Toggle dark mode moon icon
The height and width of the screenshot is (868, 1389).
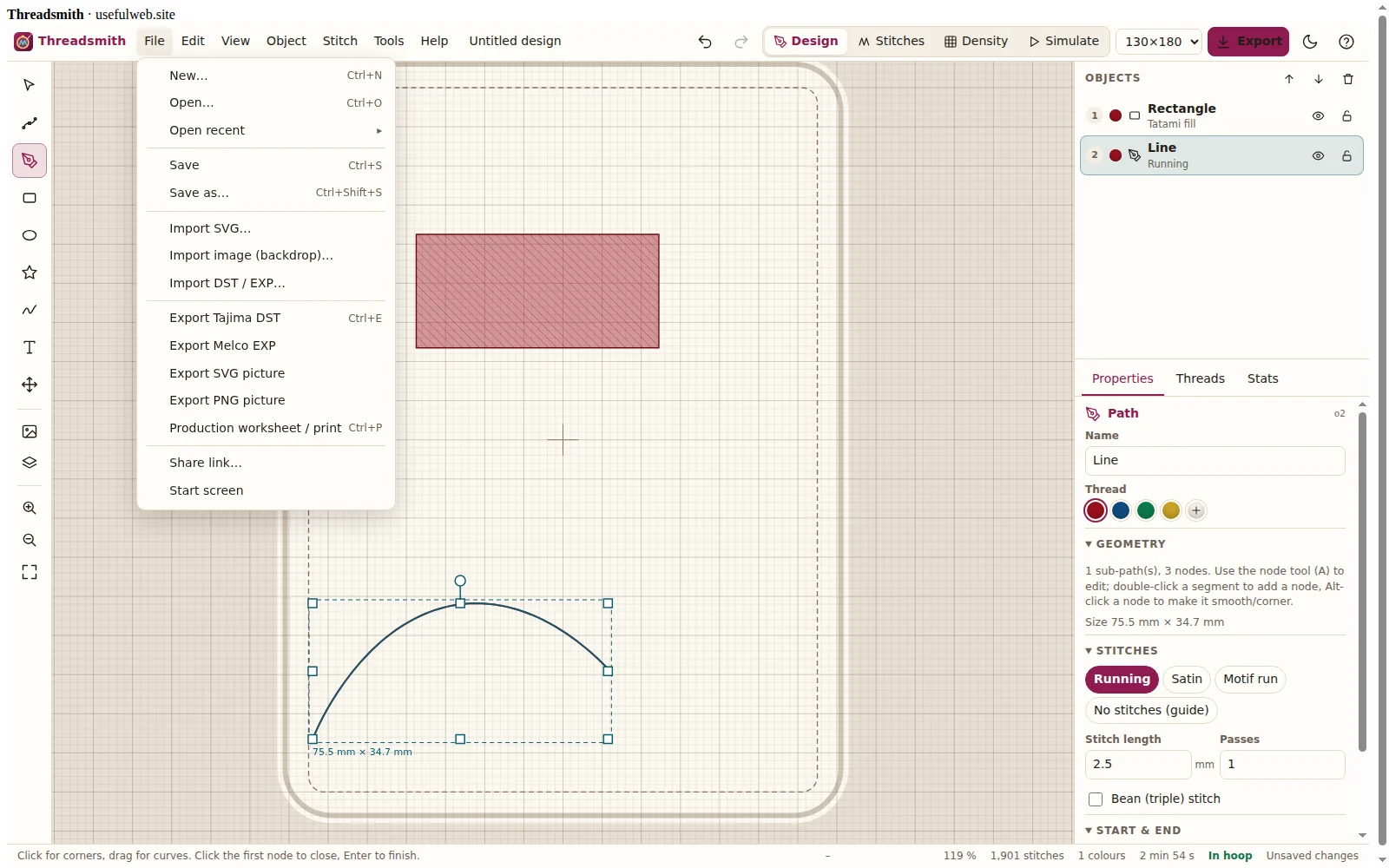1311,42
